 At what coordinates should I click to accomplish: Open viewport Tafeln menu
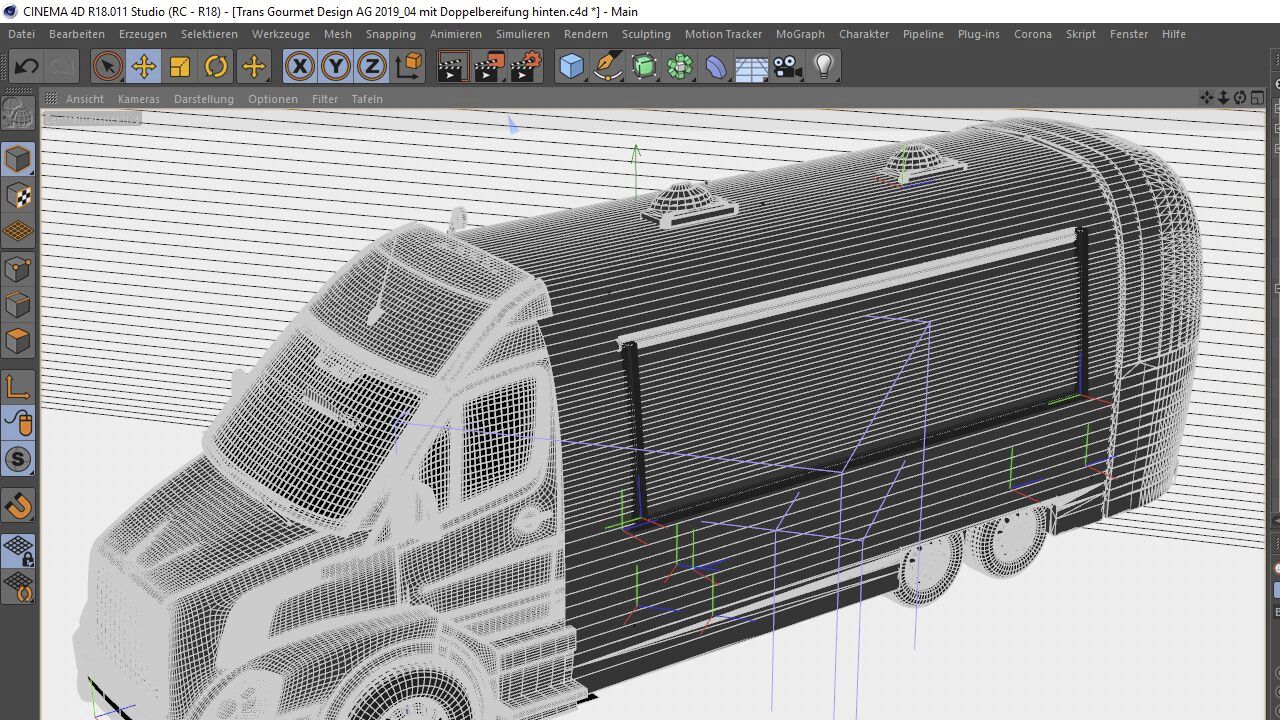(367, 99)
